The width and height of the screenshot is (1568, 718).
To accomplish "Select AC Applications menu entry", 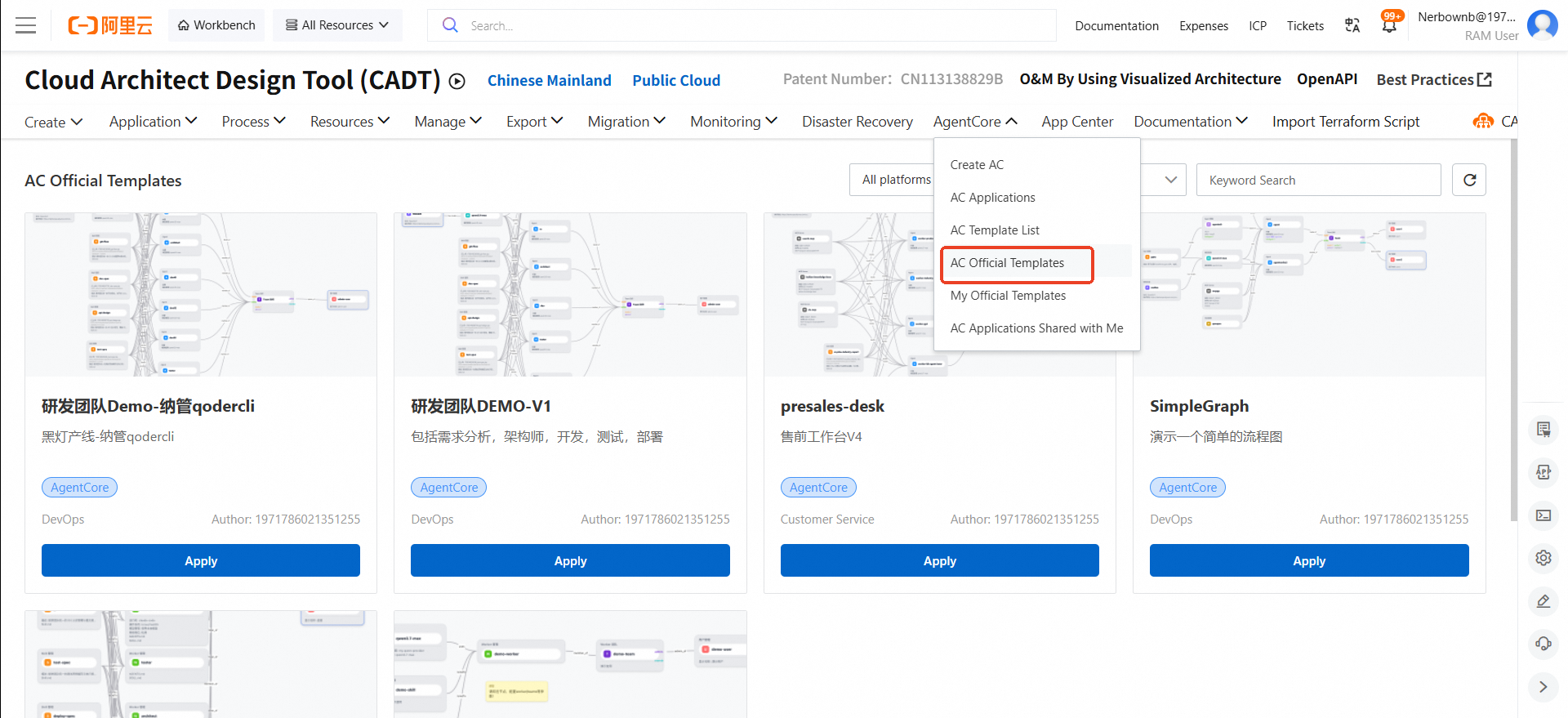I will click(x=1036, y=198).
